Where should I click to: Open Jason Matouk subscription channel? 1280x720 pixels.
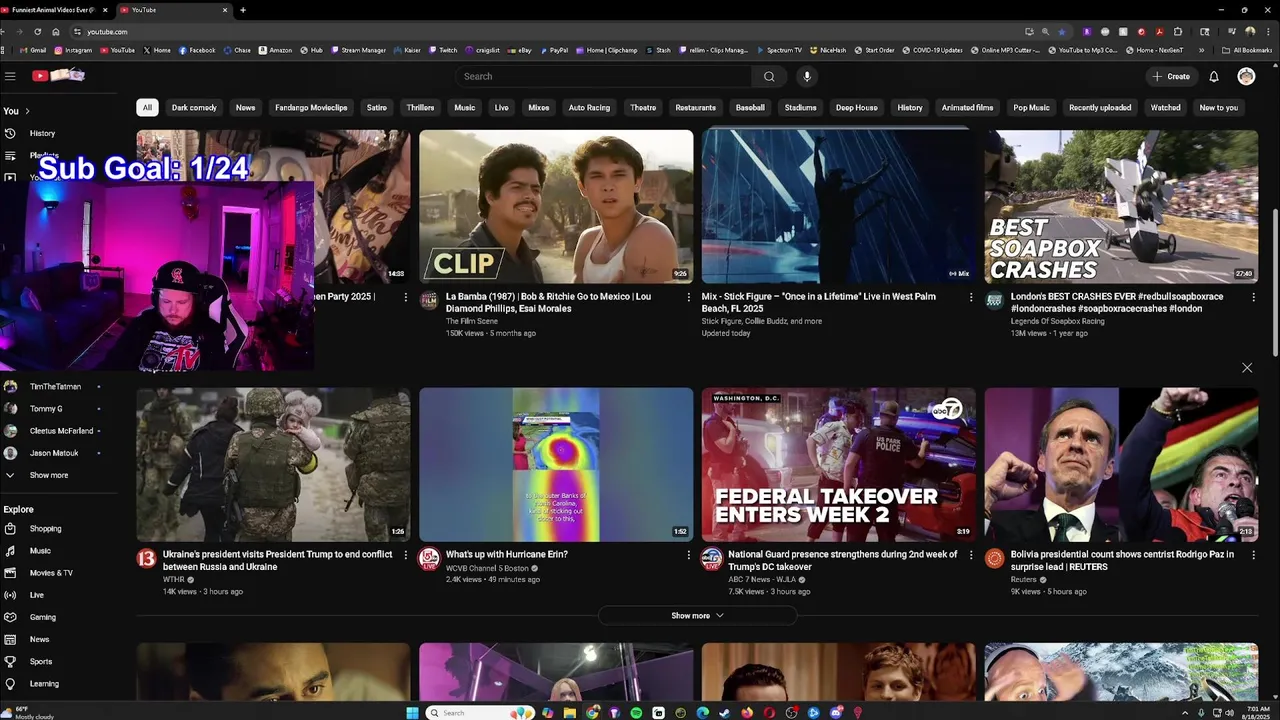[54, 453]
